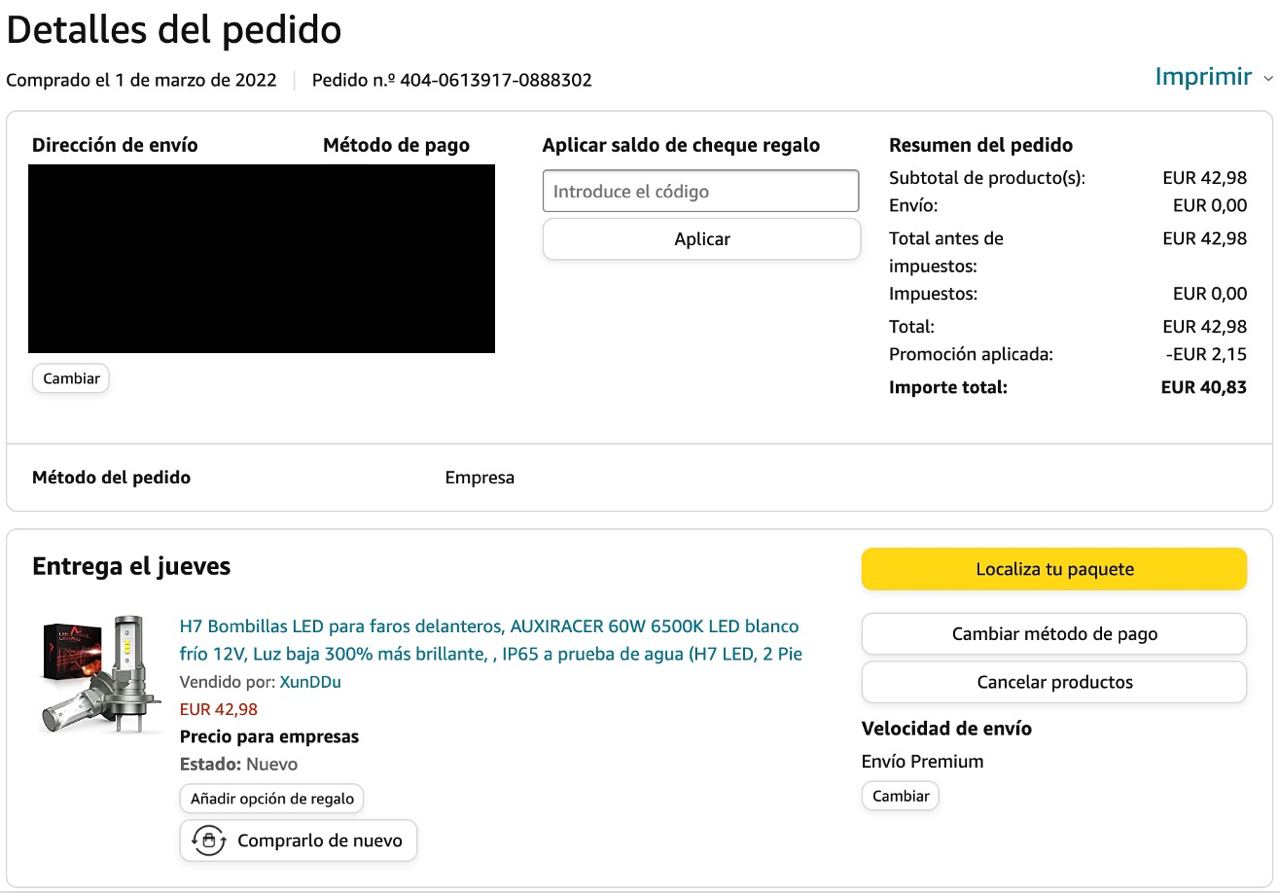
Task: Open the Imprimir print link
Action: (1203, 77)
